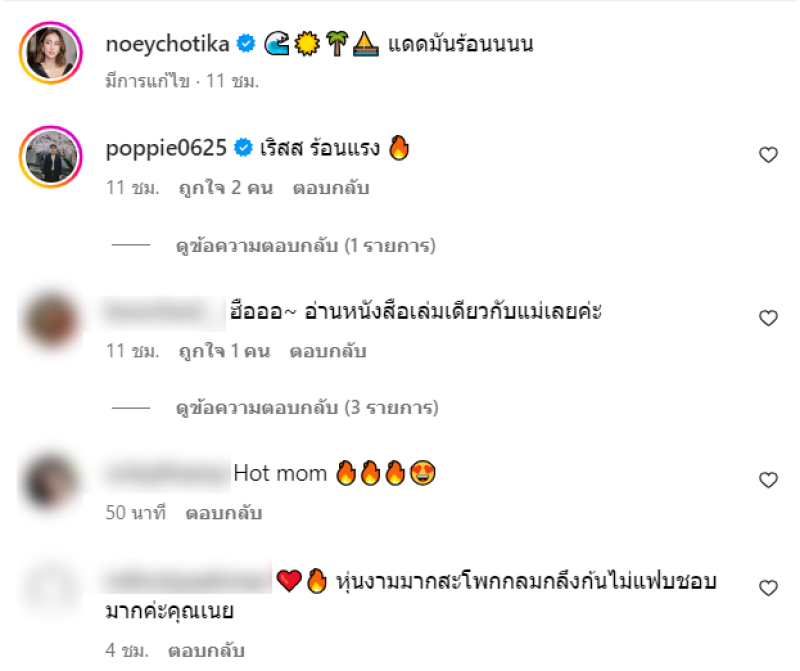Open noeychotika profile picture story
800x671 pixels.
click(51, 53)
